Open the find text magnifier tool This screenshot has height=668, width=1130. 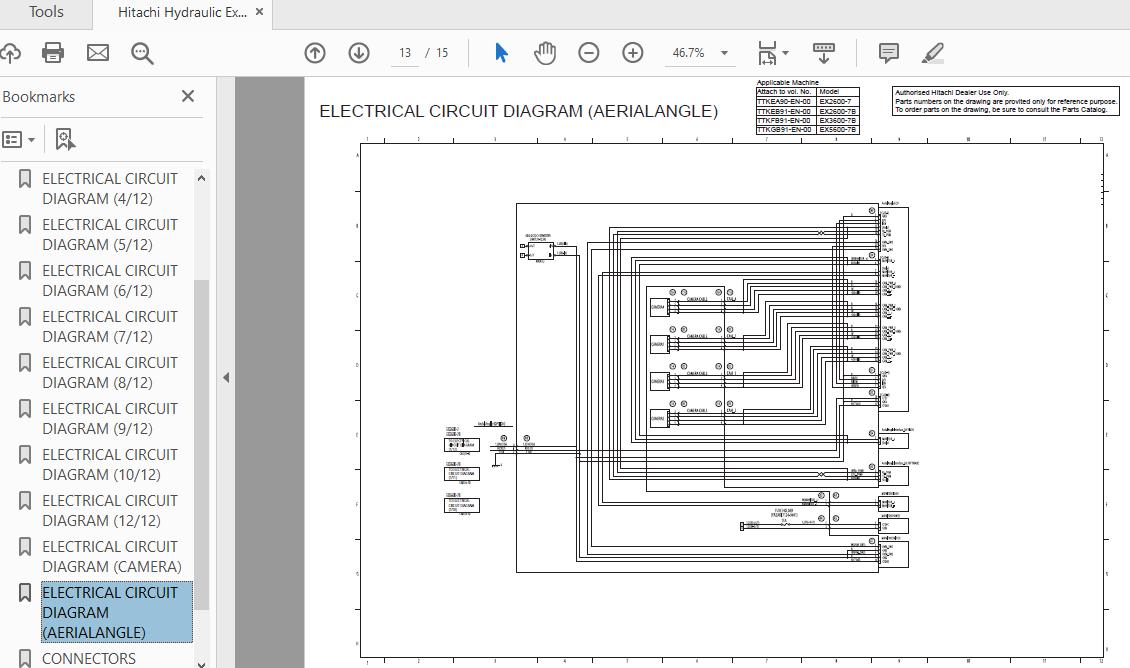click(x=142, y=53)
